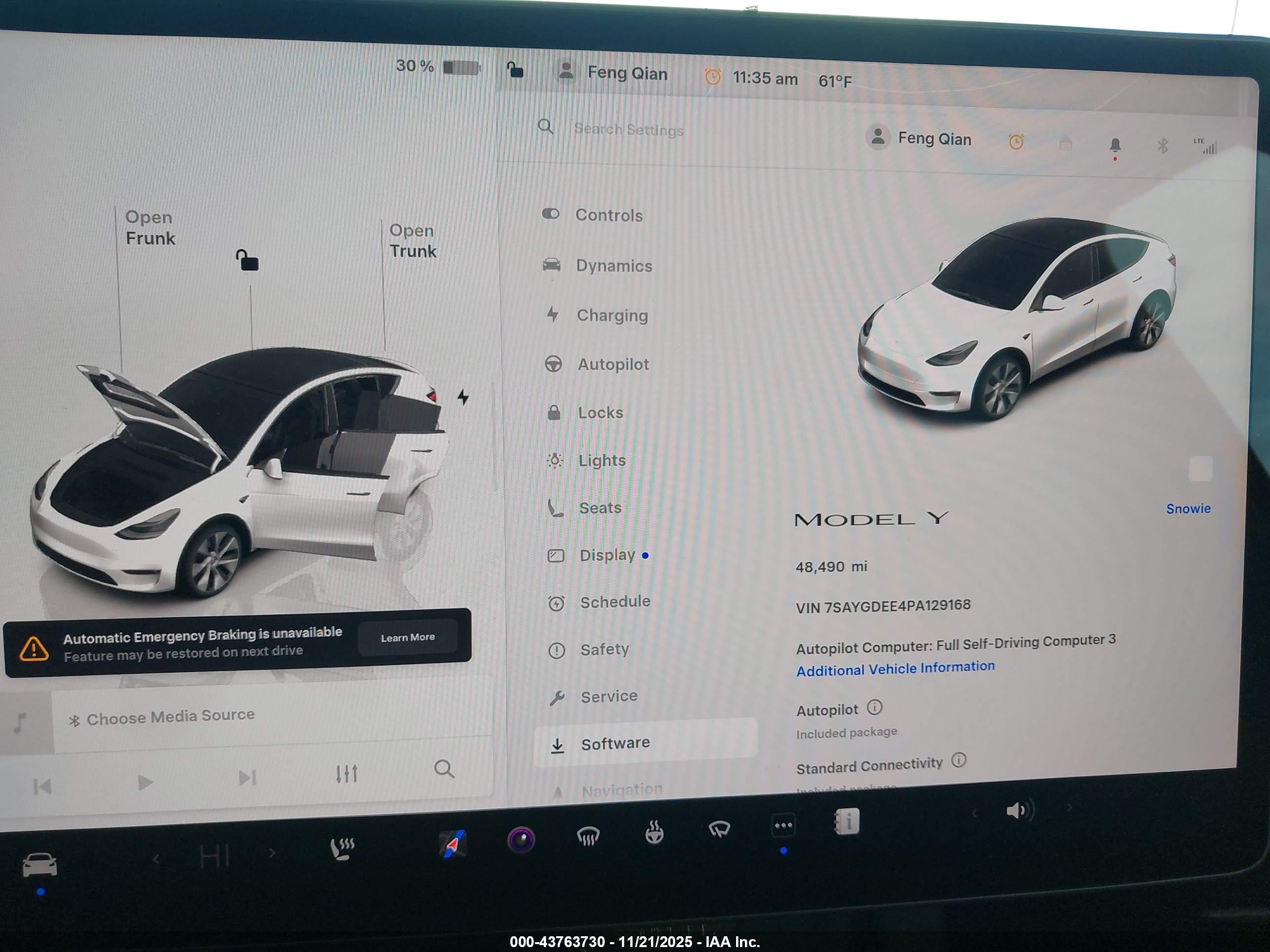This screenshot has width=1270, height=952.
Task: Tap the LTE signal strength icon
Action: [1205, 146]
